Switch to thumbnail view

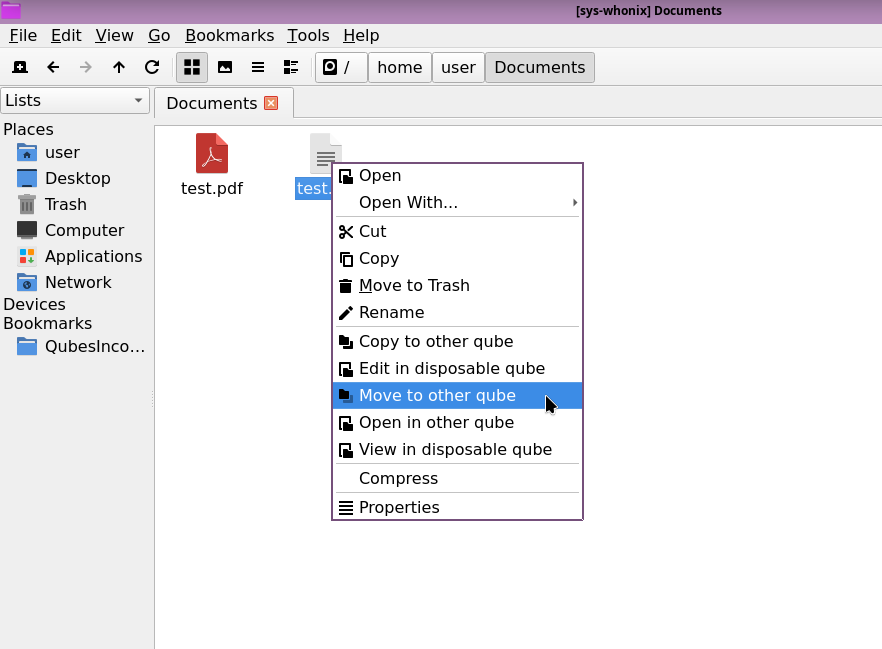(225, 67)
